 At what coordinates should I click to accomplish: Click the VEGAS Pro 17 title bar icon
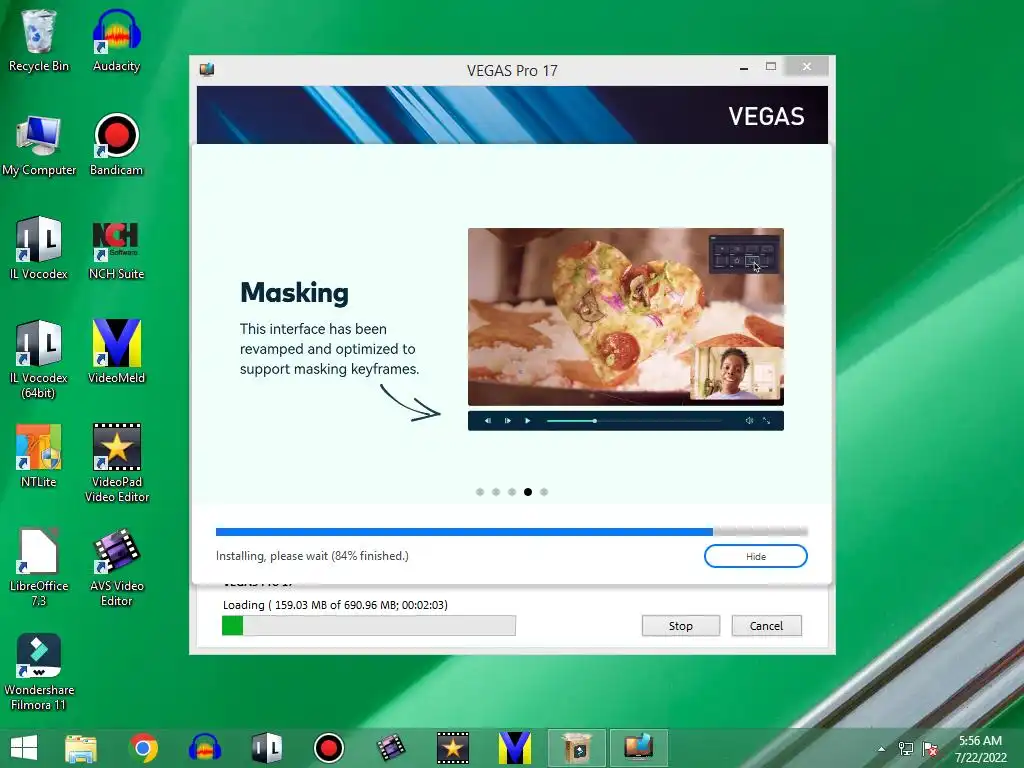click(x=207, y=69)
